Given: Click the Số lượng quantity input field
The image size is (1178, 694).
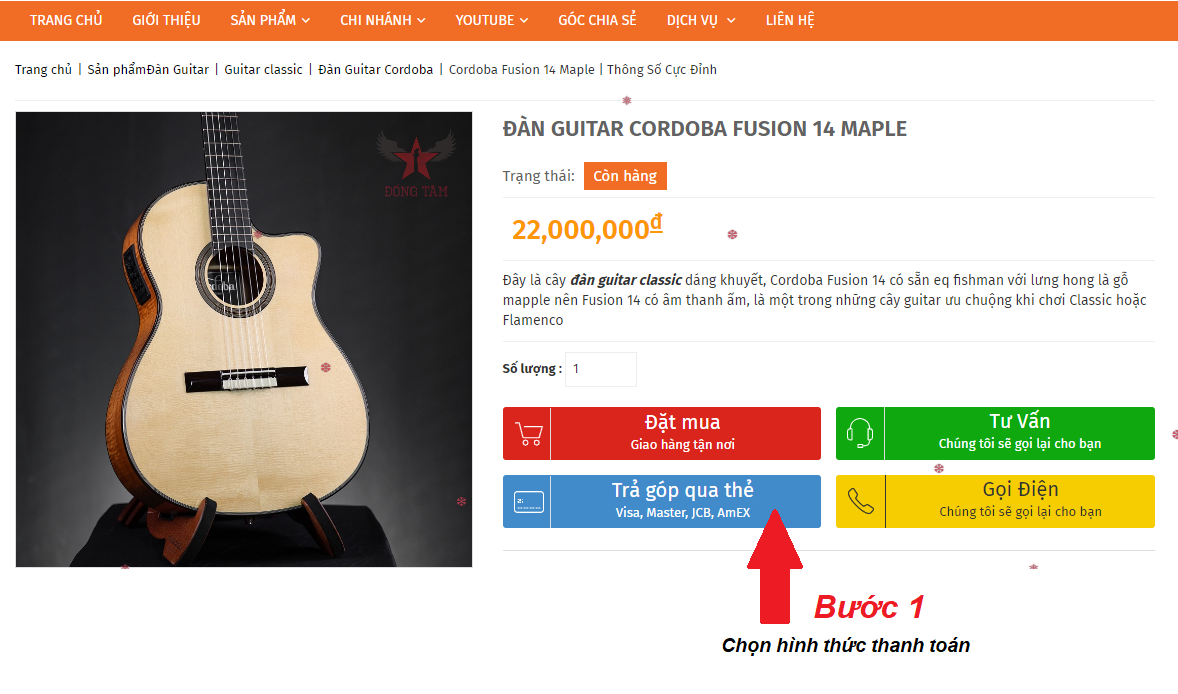Looking at the screenshot, I should (601, 369).
